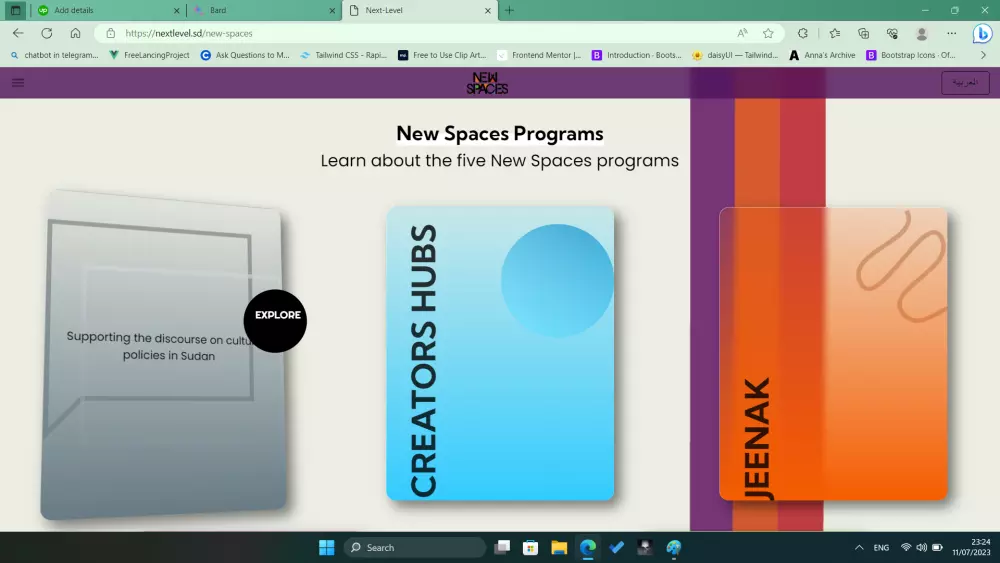Open clock and date panel
Image resolution: width=1000 pixels, height=563 pixels.
click(x=971, y=547)
